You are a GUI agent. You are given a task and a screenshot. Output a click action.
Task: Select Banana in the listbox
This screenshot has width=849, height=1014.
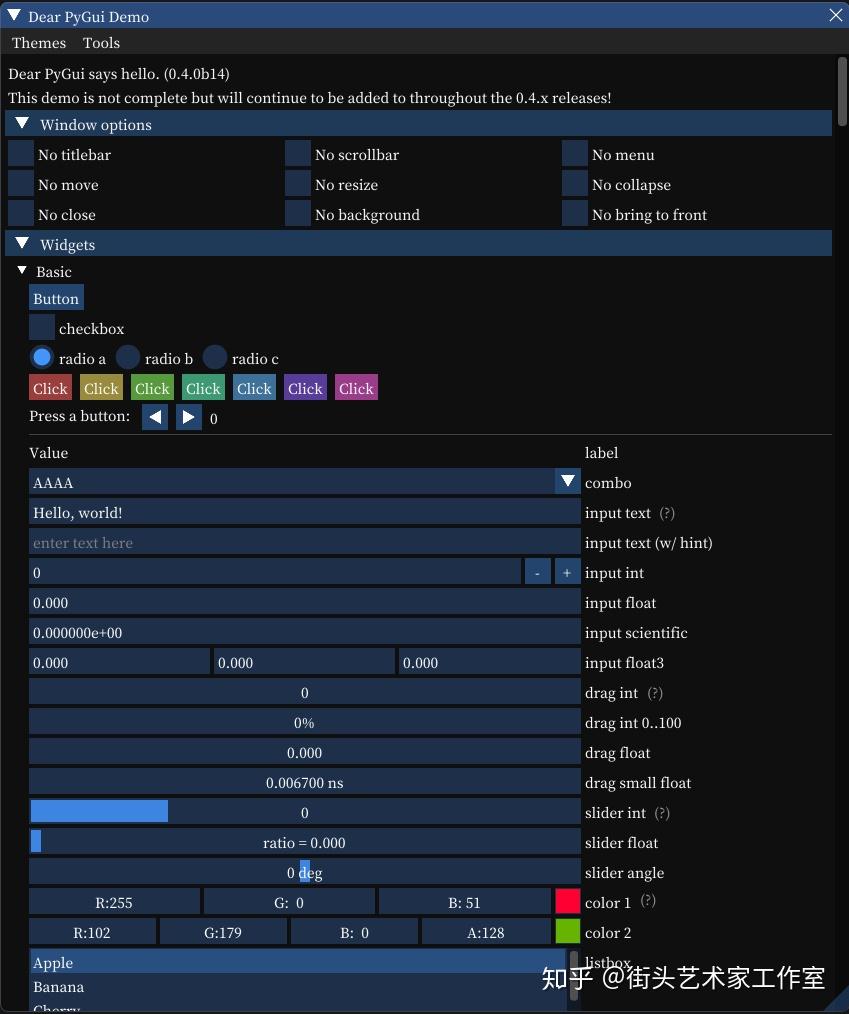click(58, 987)
